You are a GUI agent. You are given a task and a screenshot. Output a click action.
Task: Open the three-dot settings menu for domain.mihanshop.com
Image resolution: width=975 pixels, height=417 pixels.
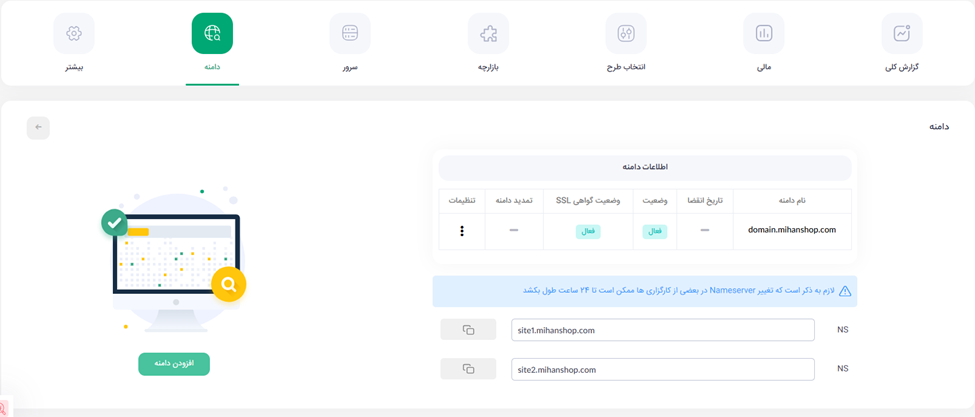pos(461,231)
